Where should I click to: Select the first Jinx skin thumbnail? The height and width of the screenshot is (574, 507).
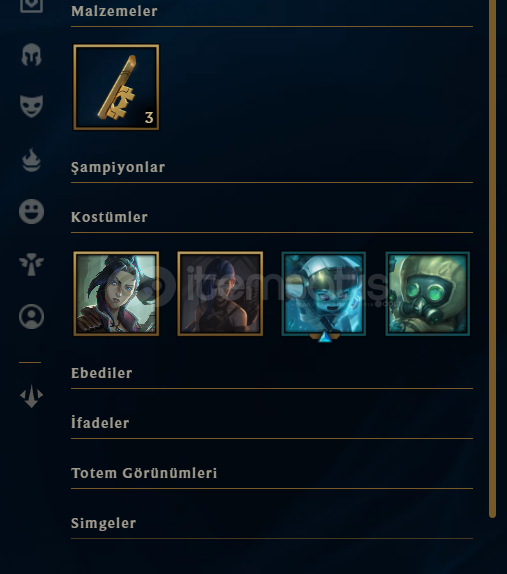[116, 294]
